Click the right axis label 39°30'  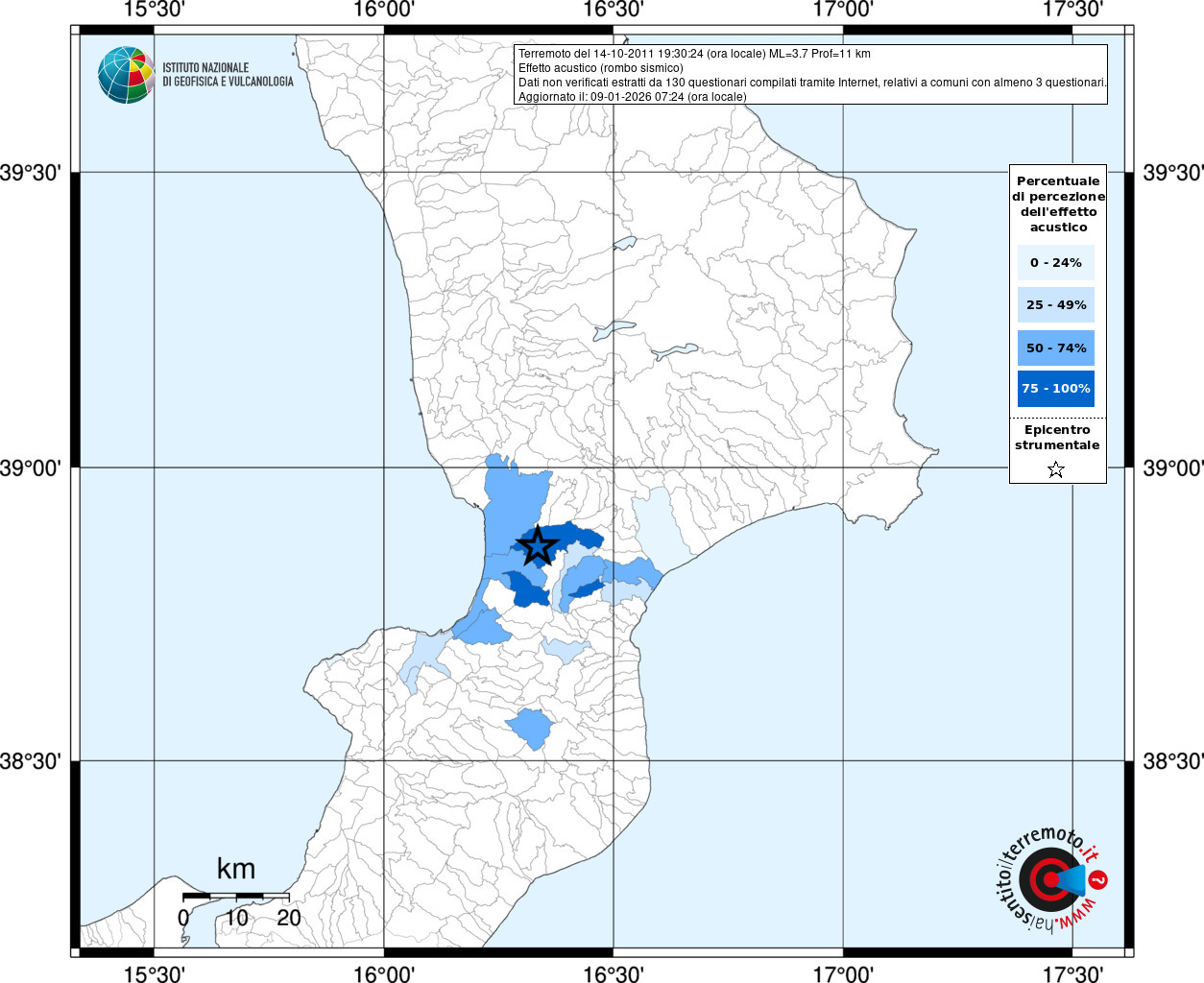pos(1173,173)
